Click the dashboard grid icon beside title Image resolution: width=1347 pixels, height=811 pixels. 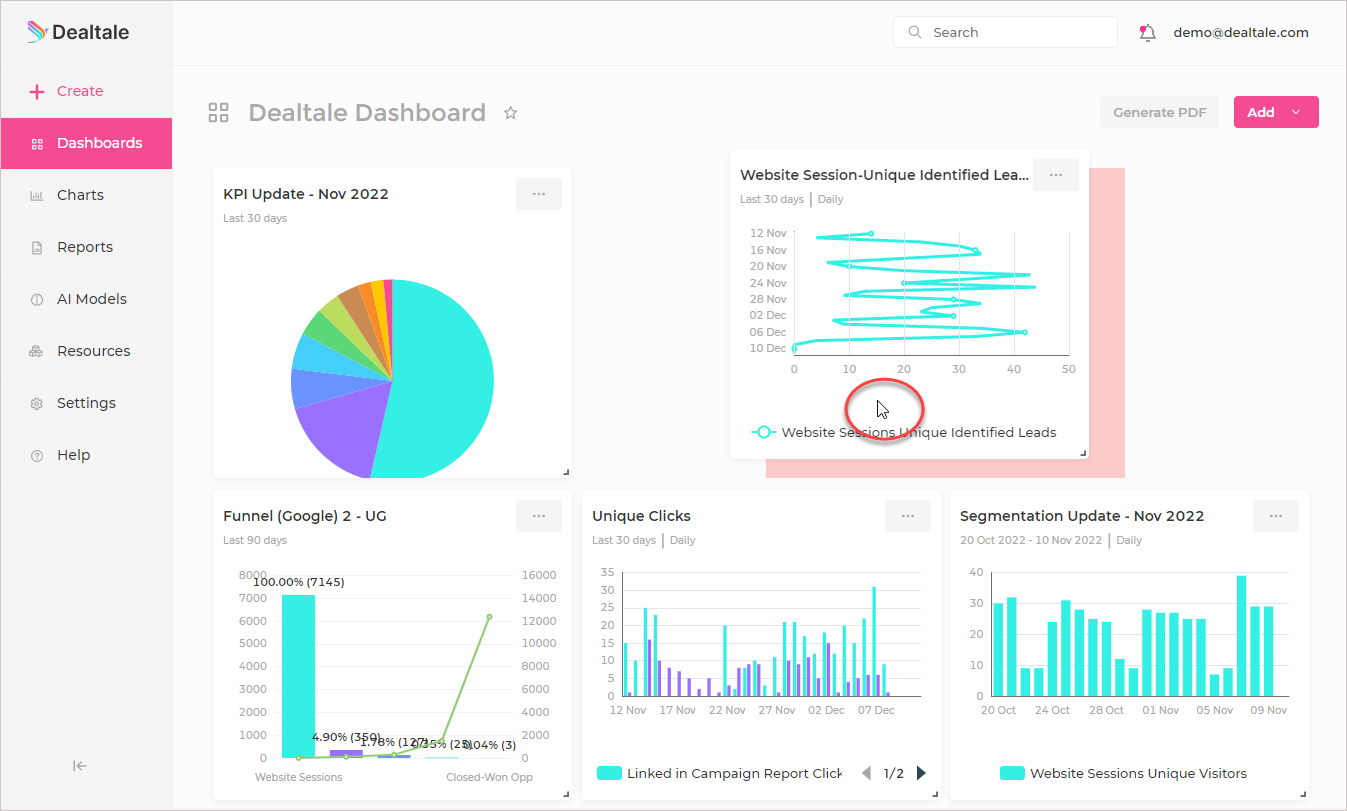[x=218, y=112]
